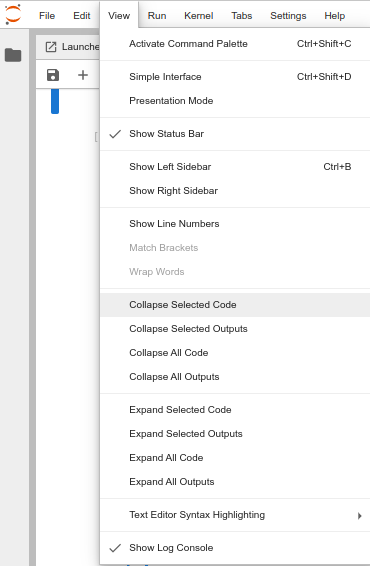Image resolution: width=370 pixels, height=566 pixels.
Task: Open the Edit menu
Action: pyautogui.click(x=82, y=16)
